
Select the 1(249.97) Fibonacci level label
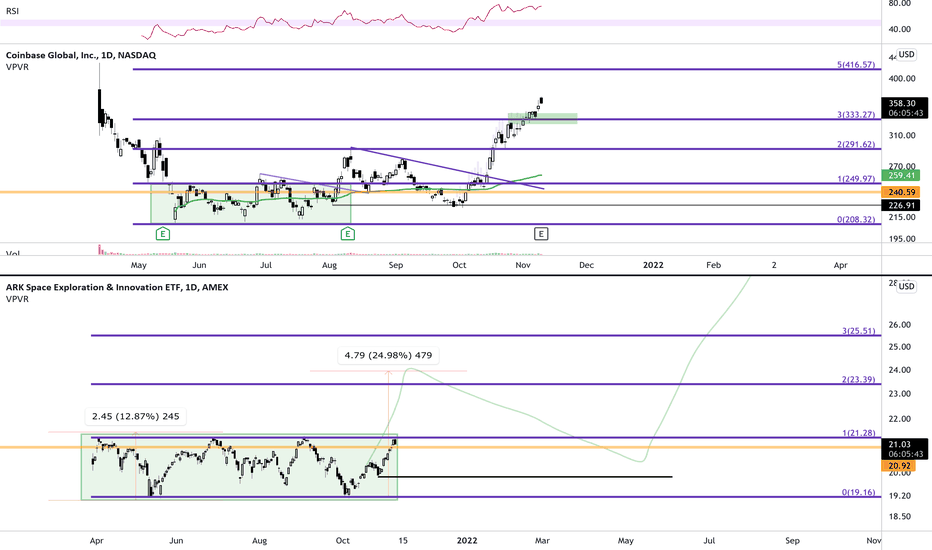[x=856, y=178]
